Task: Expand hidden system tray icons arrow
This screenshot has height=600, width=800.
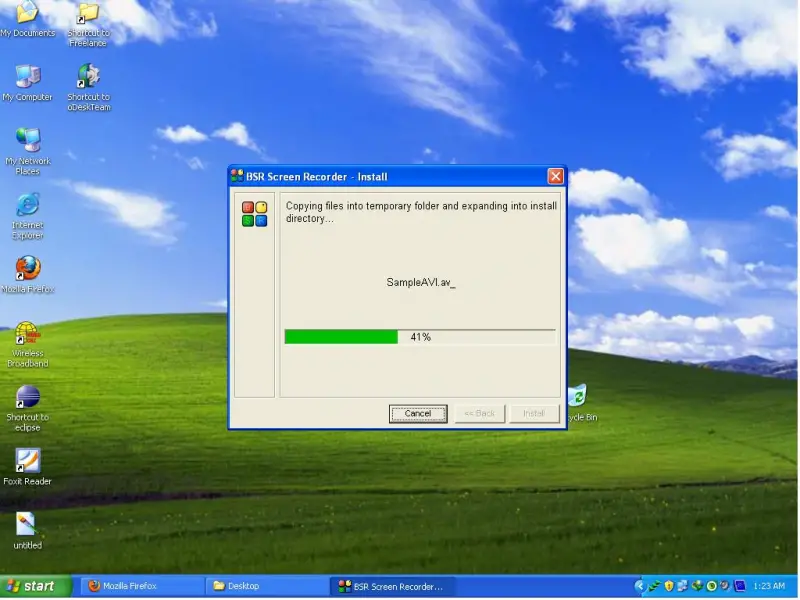Action: coord(639,586)
